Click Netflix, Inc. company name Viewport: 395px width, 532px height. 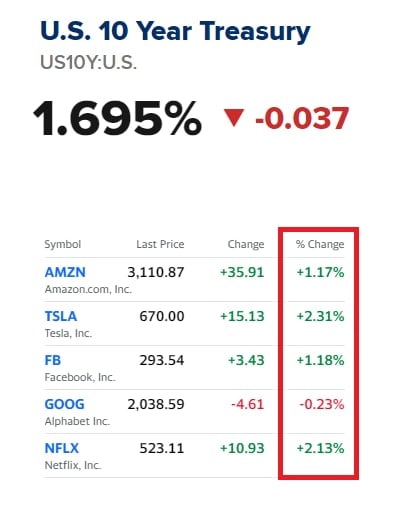(73, 465)
